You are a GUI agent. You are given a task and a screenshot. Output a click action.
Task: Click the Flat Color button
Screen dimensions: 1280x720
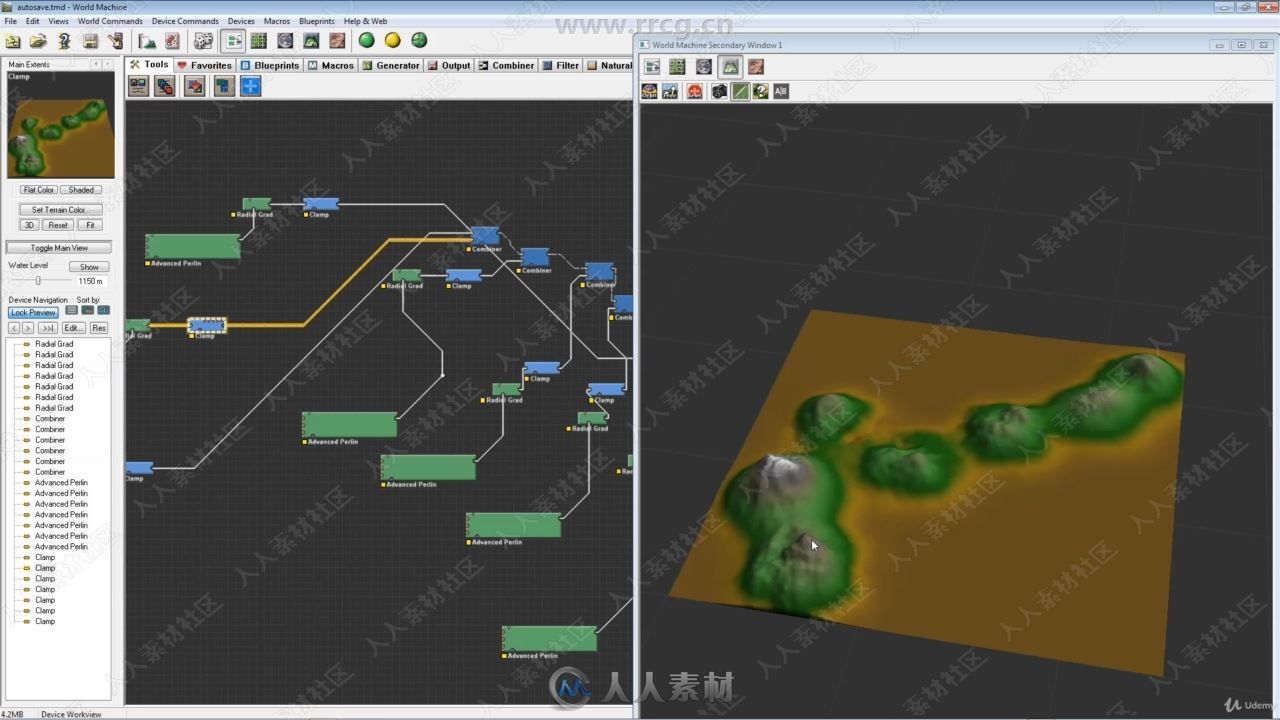coord(38,190)
